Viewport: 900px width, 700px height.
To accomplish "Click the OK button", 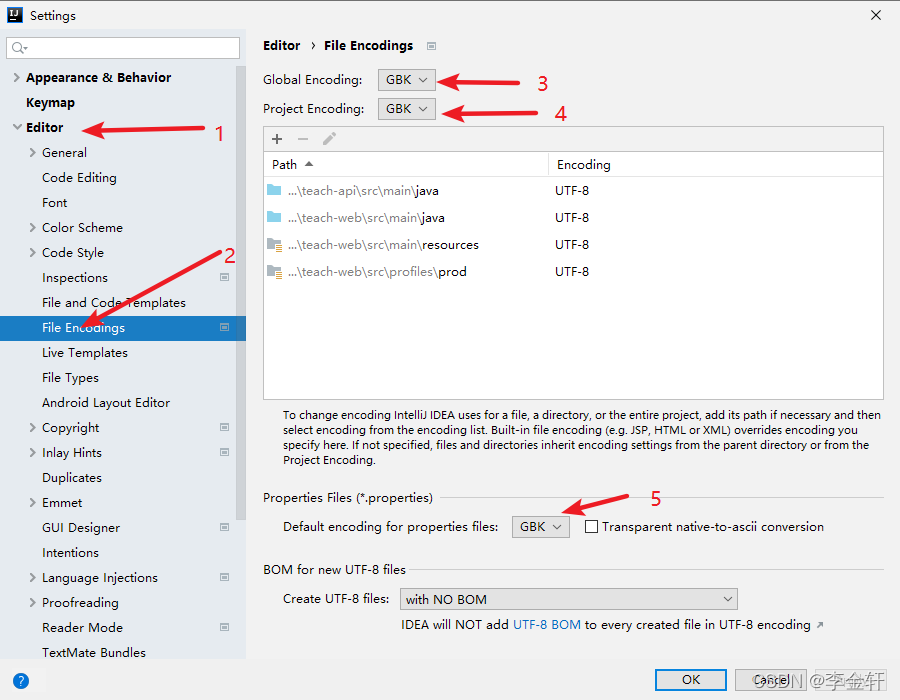I will [x=691, y=680].
